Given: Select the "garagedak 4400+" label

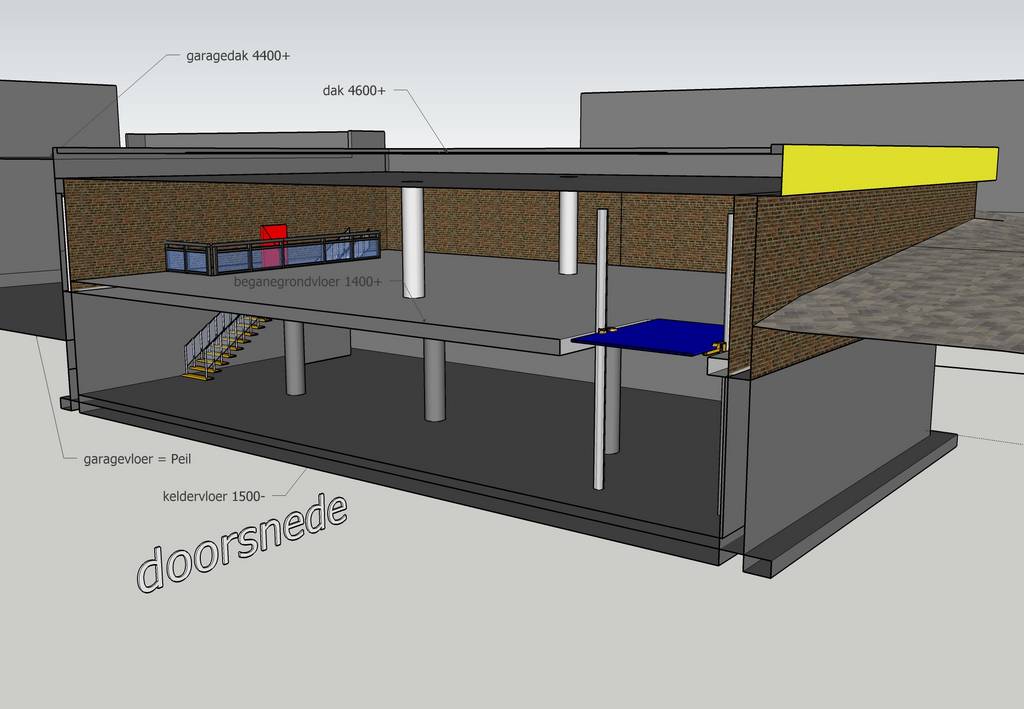Looking at the screenshot, I should (238, 56).
